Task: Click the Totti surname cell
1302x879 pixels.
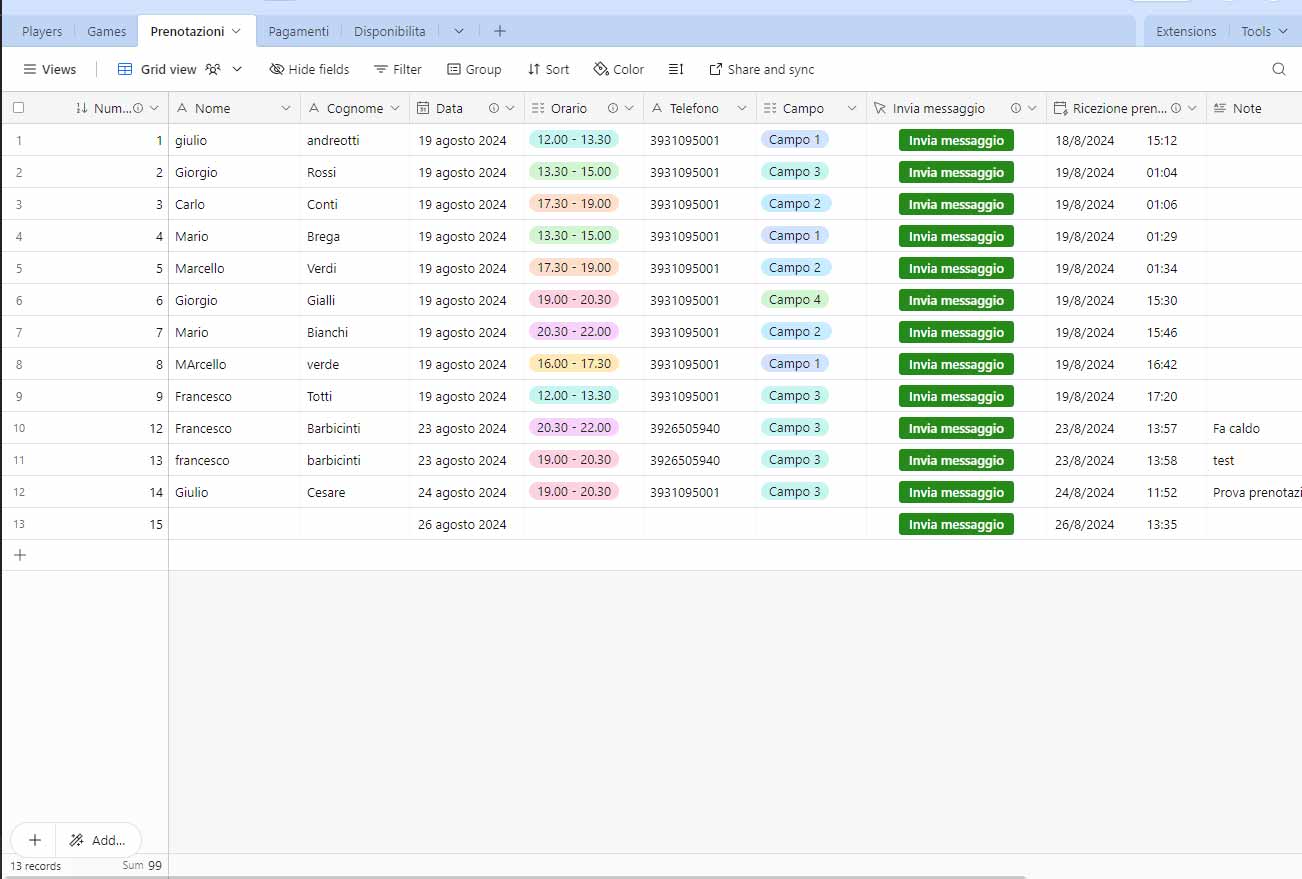Action: (355, 396)
